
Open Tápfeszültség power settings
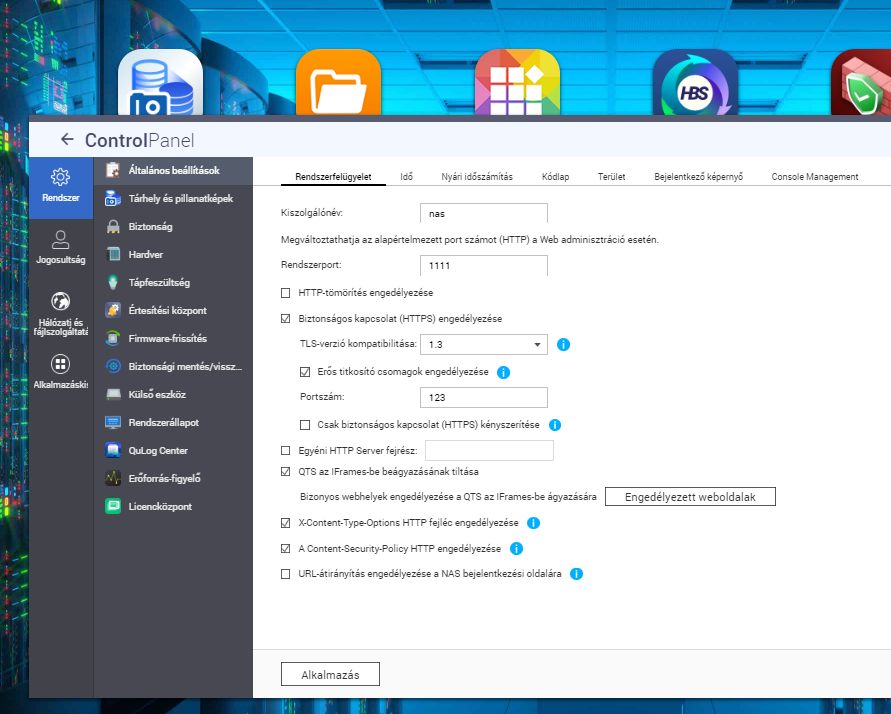[x=173, y=282]
